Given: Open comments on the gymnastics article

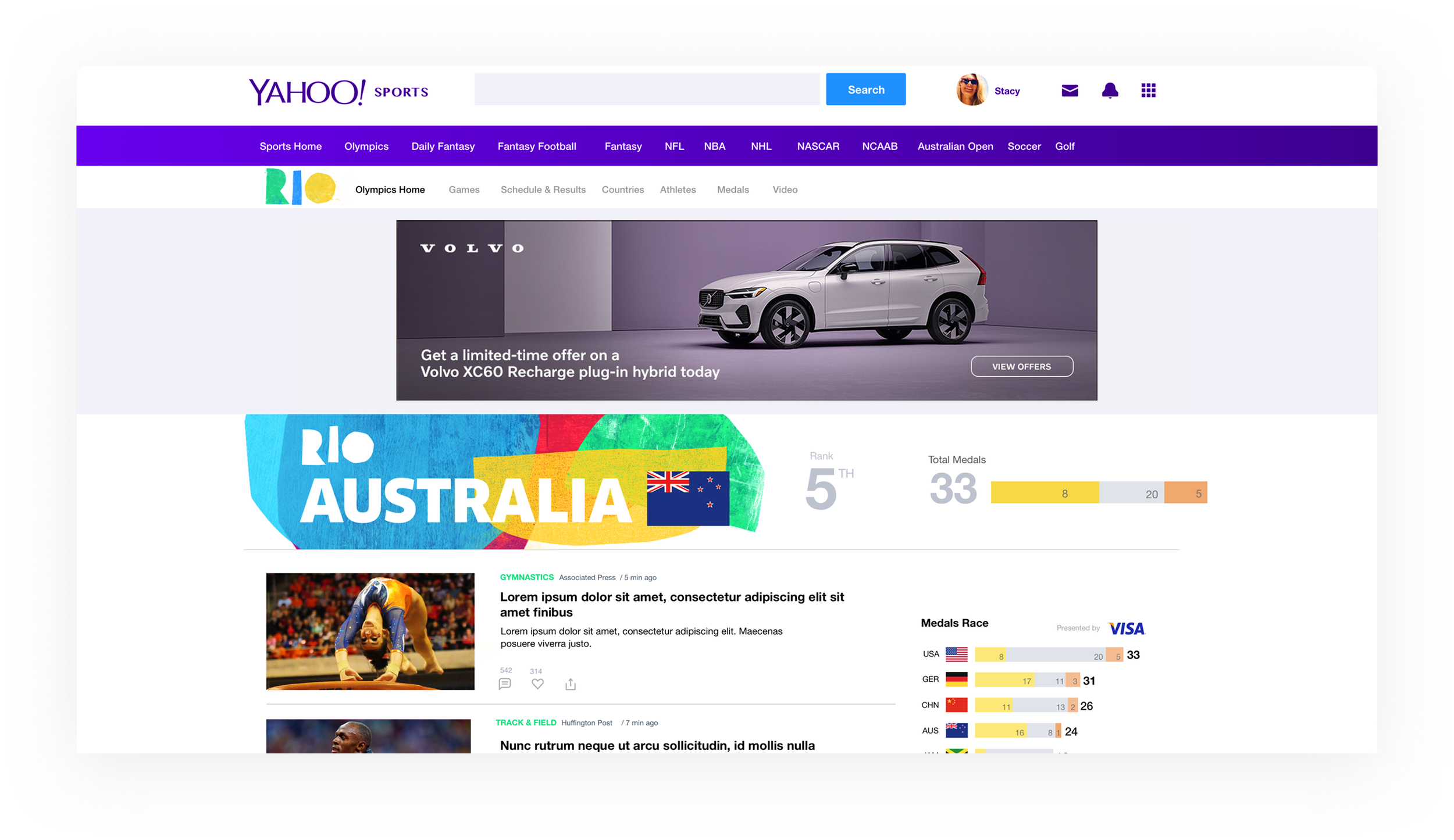Looking at the screenshot, I should 504,684.
